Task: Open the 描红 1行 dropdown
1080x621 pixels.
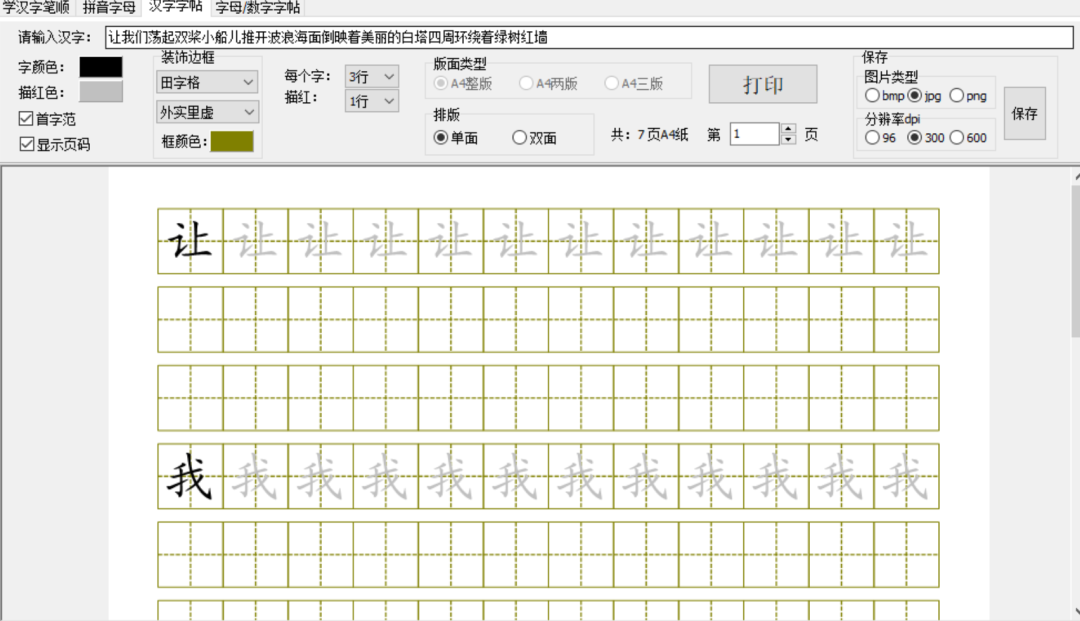Action: point(371,101)
